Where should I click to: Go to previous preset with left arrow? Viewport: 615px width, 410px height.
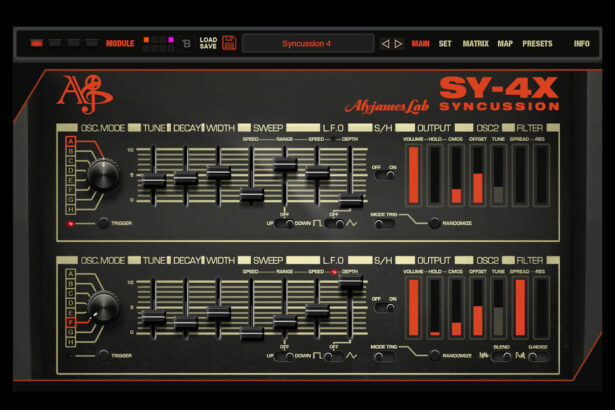coord(386,44)
